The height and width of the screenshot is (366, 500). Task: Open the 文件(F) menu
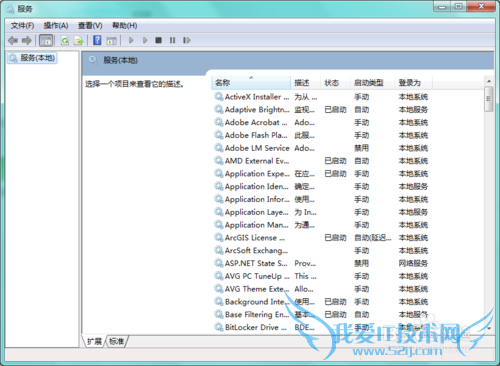[x=22, y=26]
